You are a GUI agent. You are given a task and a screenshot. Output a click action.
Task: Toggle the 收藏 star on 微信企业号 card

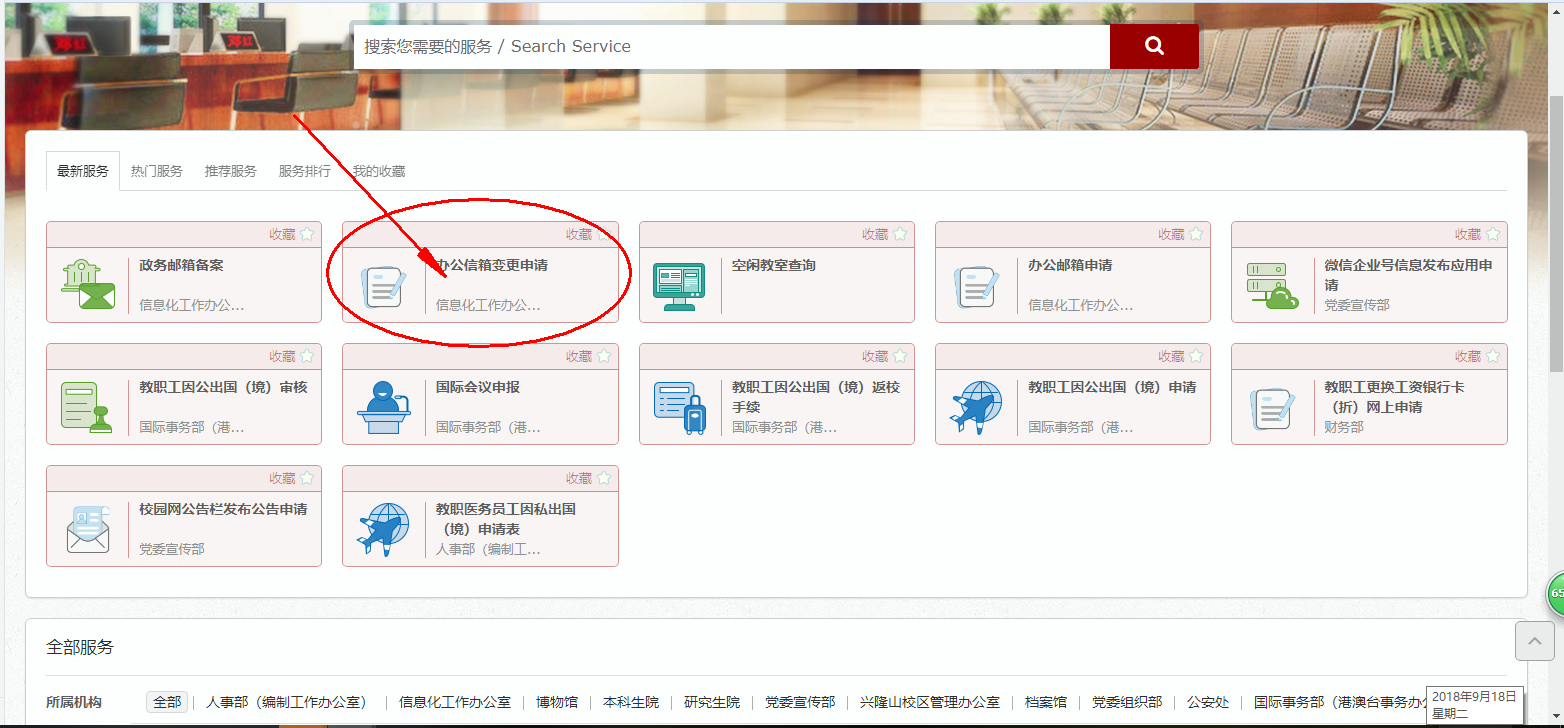click(x=1493, y=233)
